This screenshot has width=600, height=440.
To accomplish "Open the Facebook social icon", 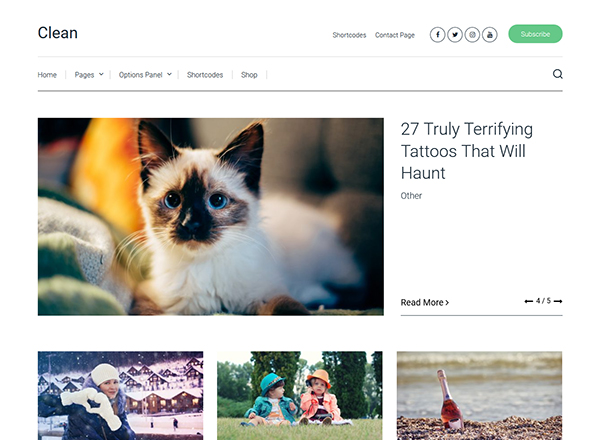I will (x=437, y=35).
